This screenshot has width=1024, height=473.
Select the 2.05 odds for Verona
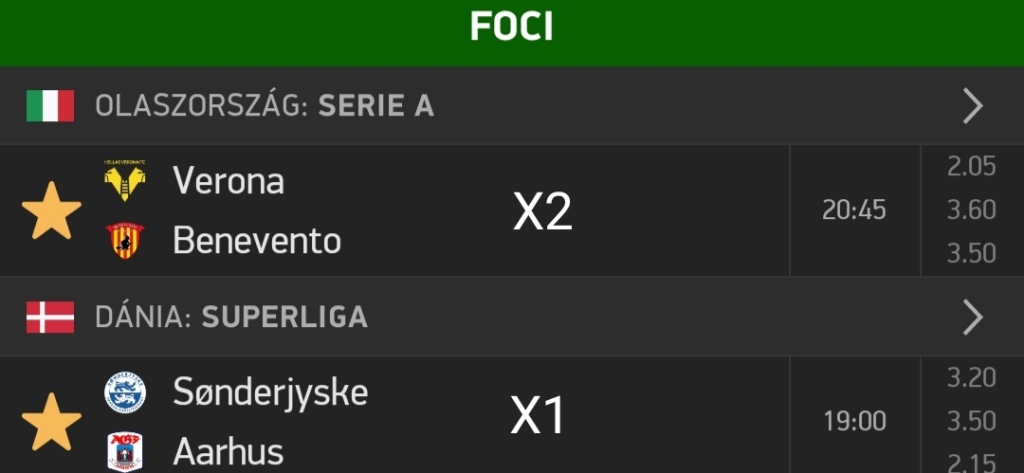(x=971, y=167)
